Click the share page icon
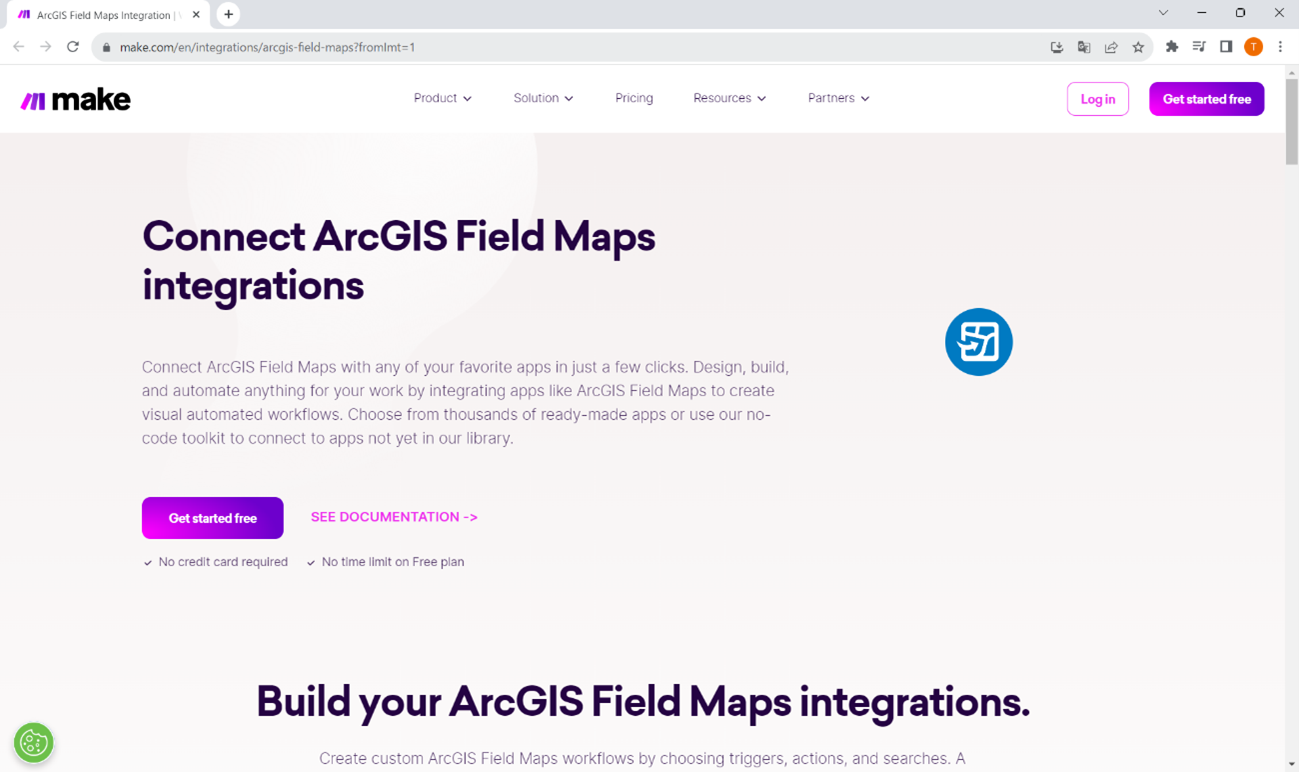 pos(1111,47)
